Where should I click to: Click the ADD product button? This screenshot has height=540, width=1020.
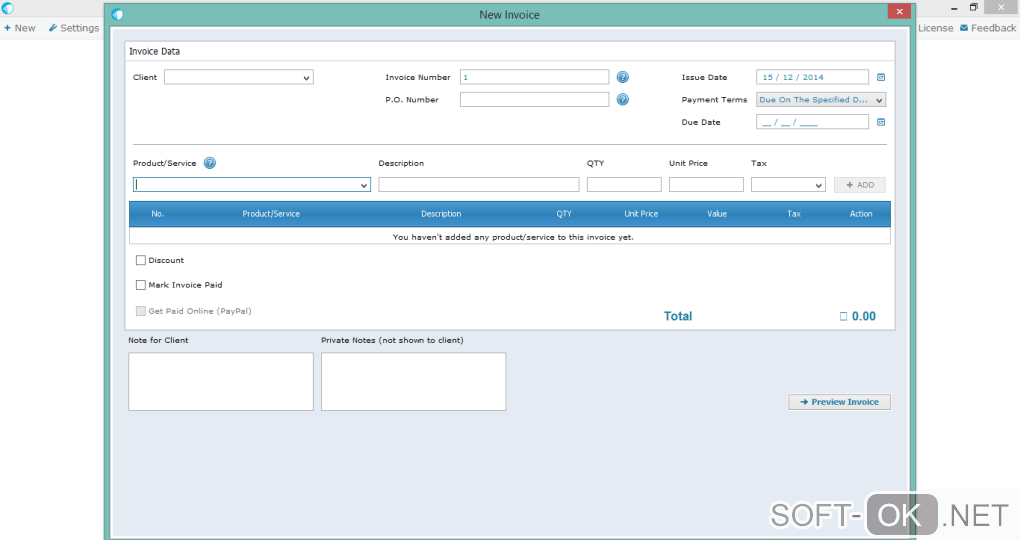(x=859, y=185)
